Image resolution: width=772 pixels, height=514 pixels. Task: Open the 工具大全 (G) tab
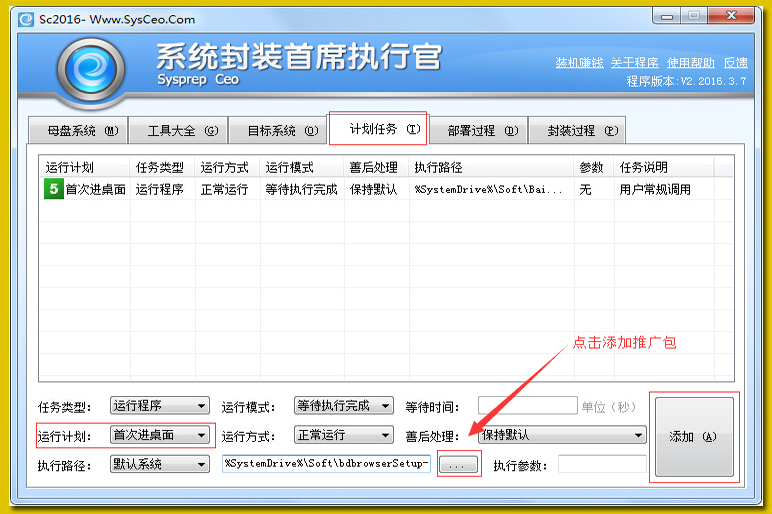178,130
